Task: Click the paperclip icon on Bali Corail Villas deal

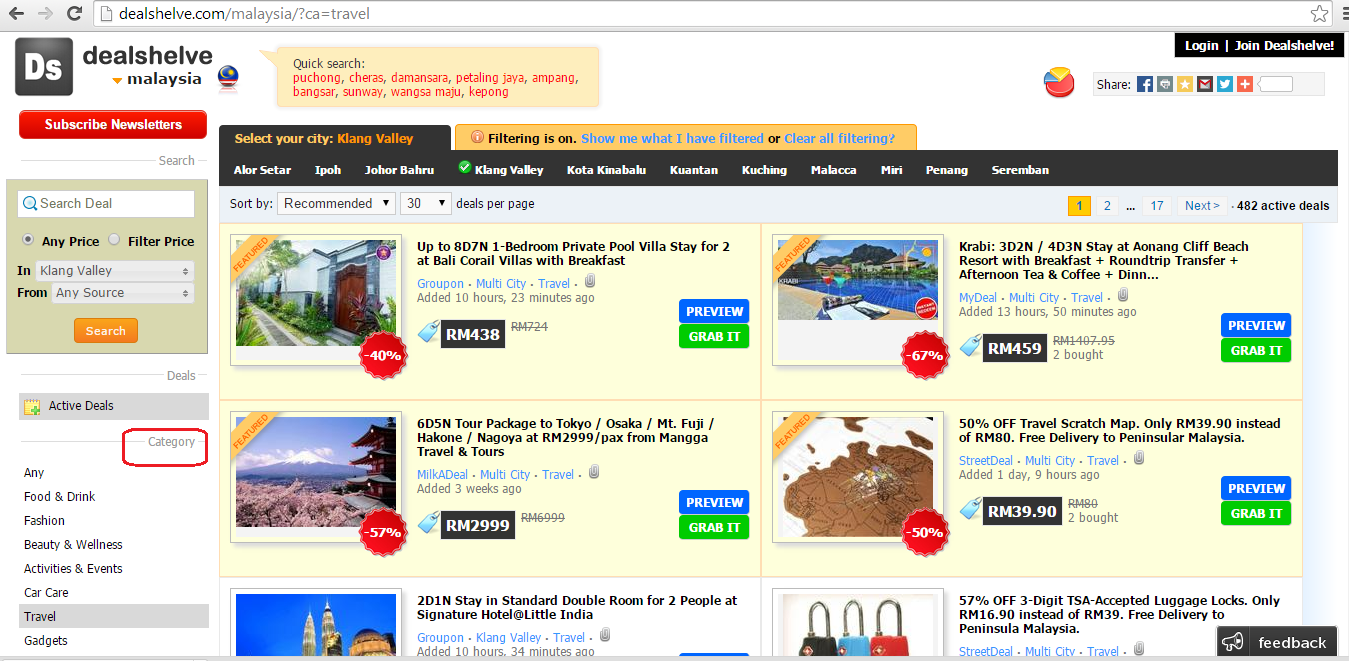Action: [591, 282]
